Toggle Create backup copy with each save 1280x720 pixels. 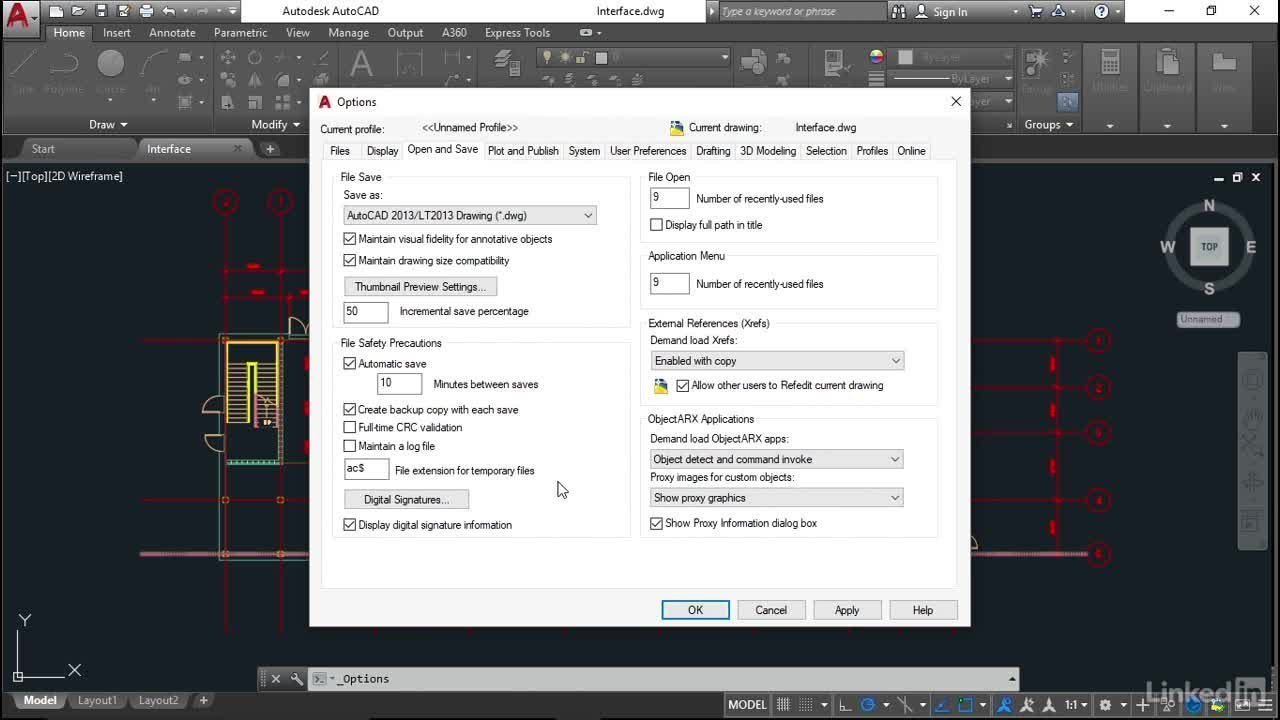tap(350, 409)
